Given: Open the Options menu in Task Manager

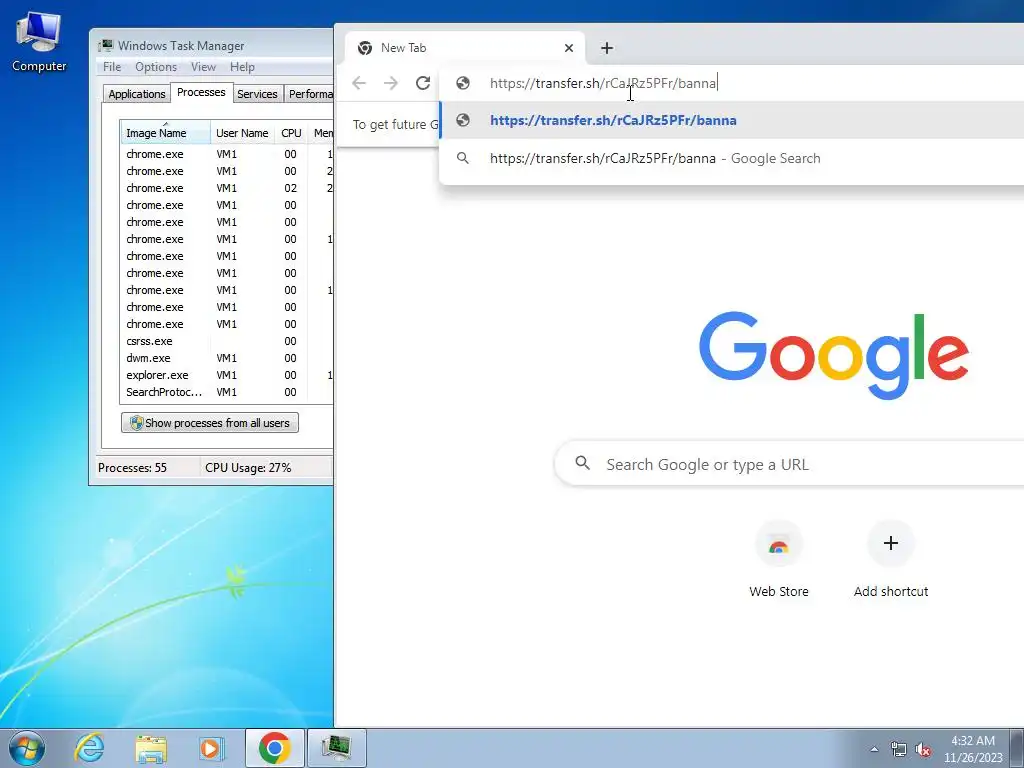Looking at the screenshot, I should point(156,67).
